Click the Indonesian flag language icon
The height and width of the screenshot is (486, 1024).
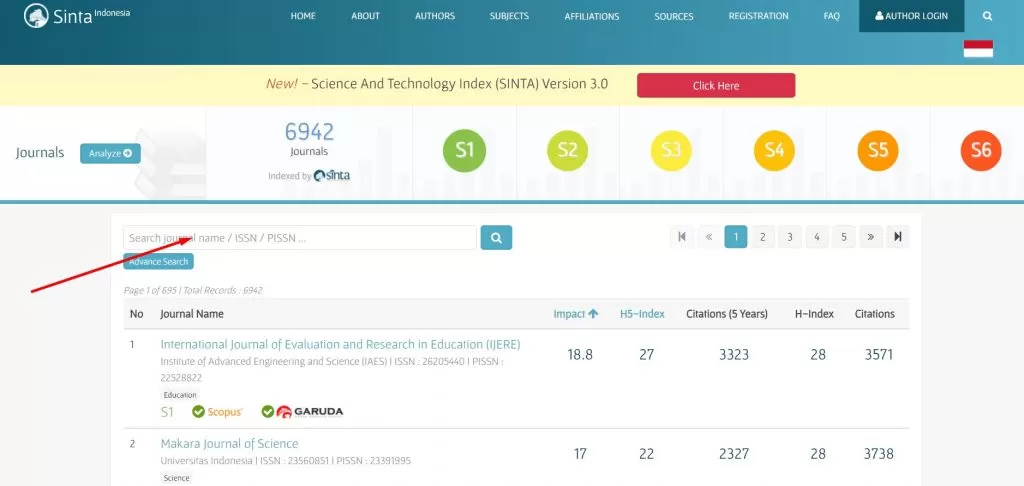(x=977, y=49)
